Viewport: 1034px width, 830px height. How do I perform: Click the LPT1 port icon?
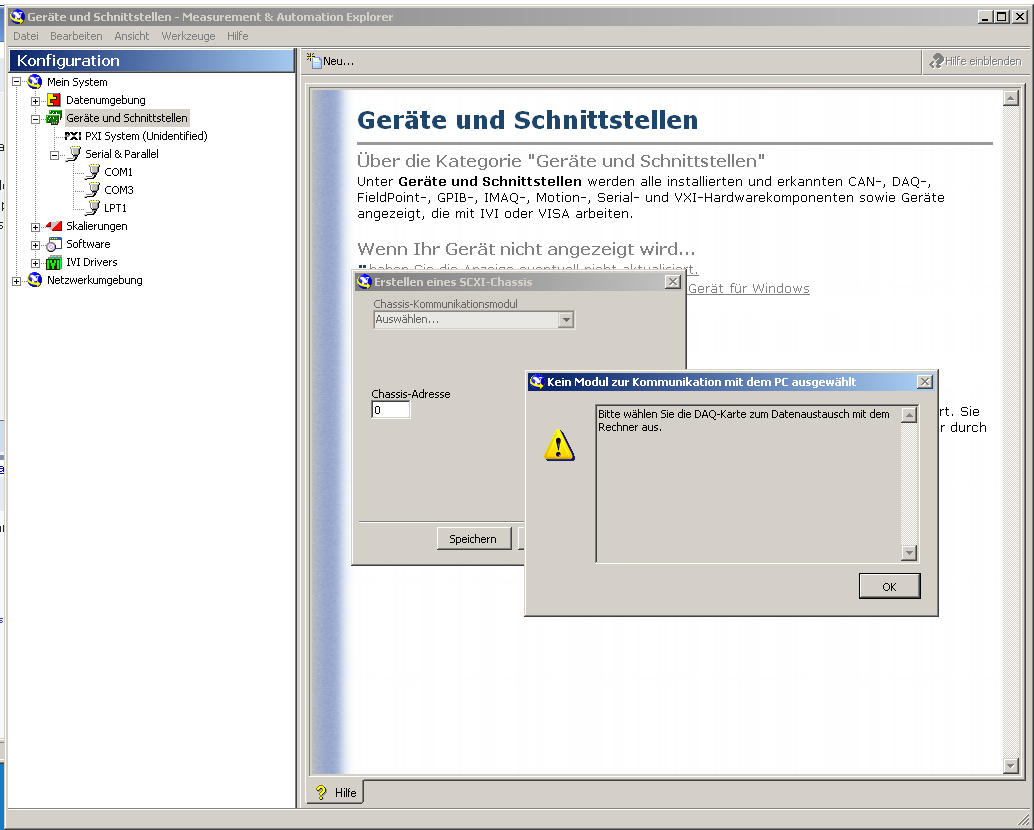coord(93,208)
